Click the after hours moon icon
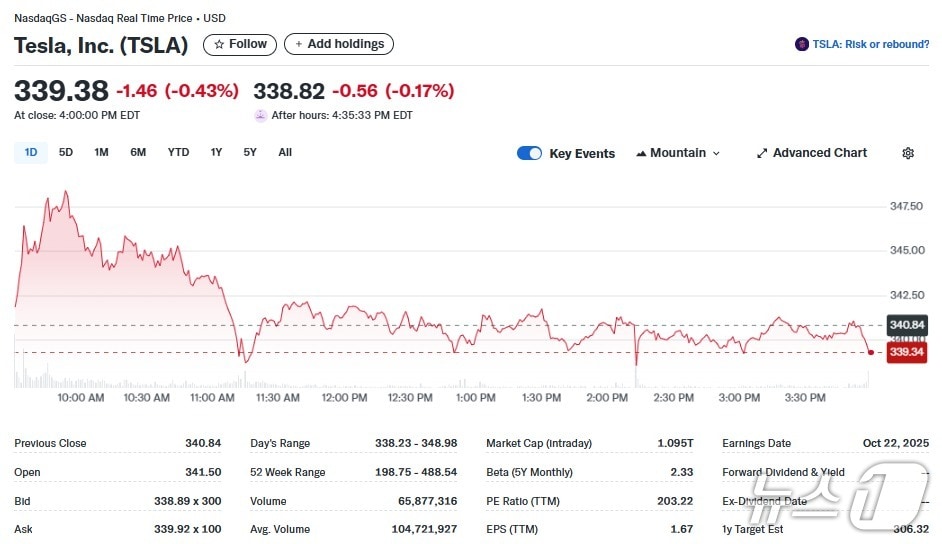 click(261, 115)
